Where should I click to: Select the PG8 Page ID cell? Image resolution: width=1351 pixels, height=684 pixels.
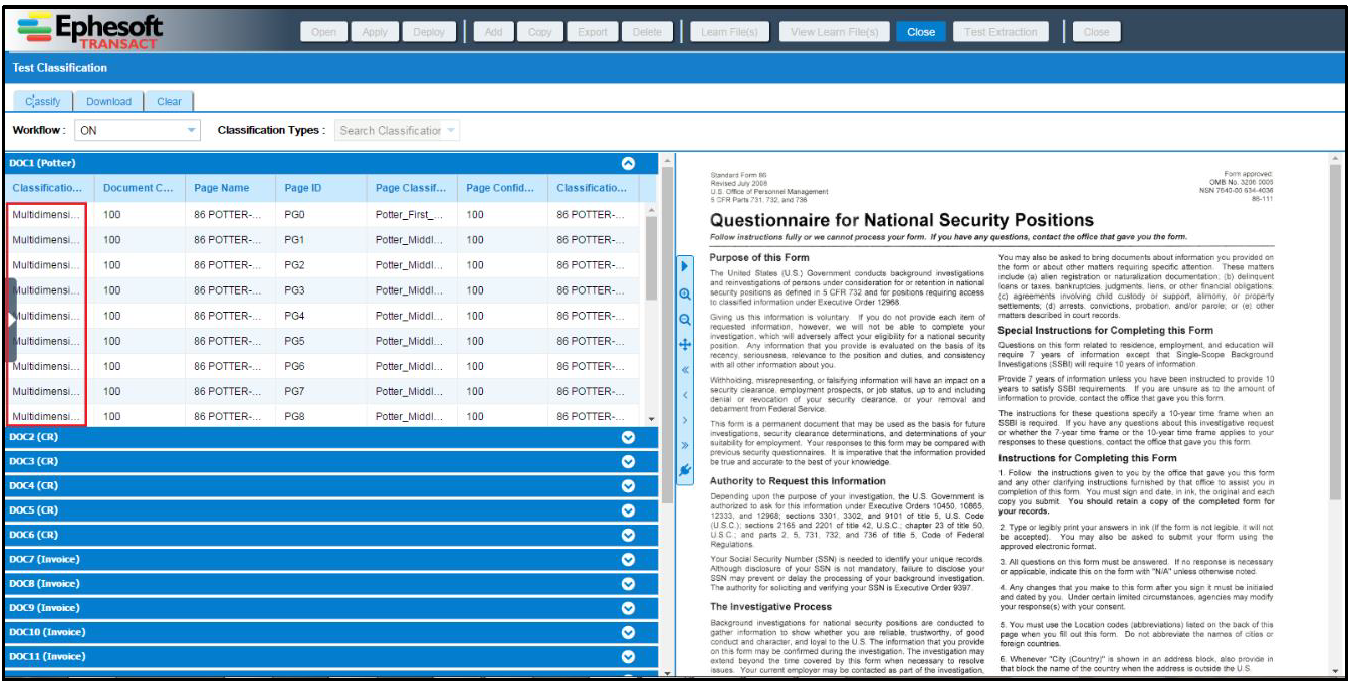tap(320, 416)
